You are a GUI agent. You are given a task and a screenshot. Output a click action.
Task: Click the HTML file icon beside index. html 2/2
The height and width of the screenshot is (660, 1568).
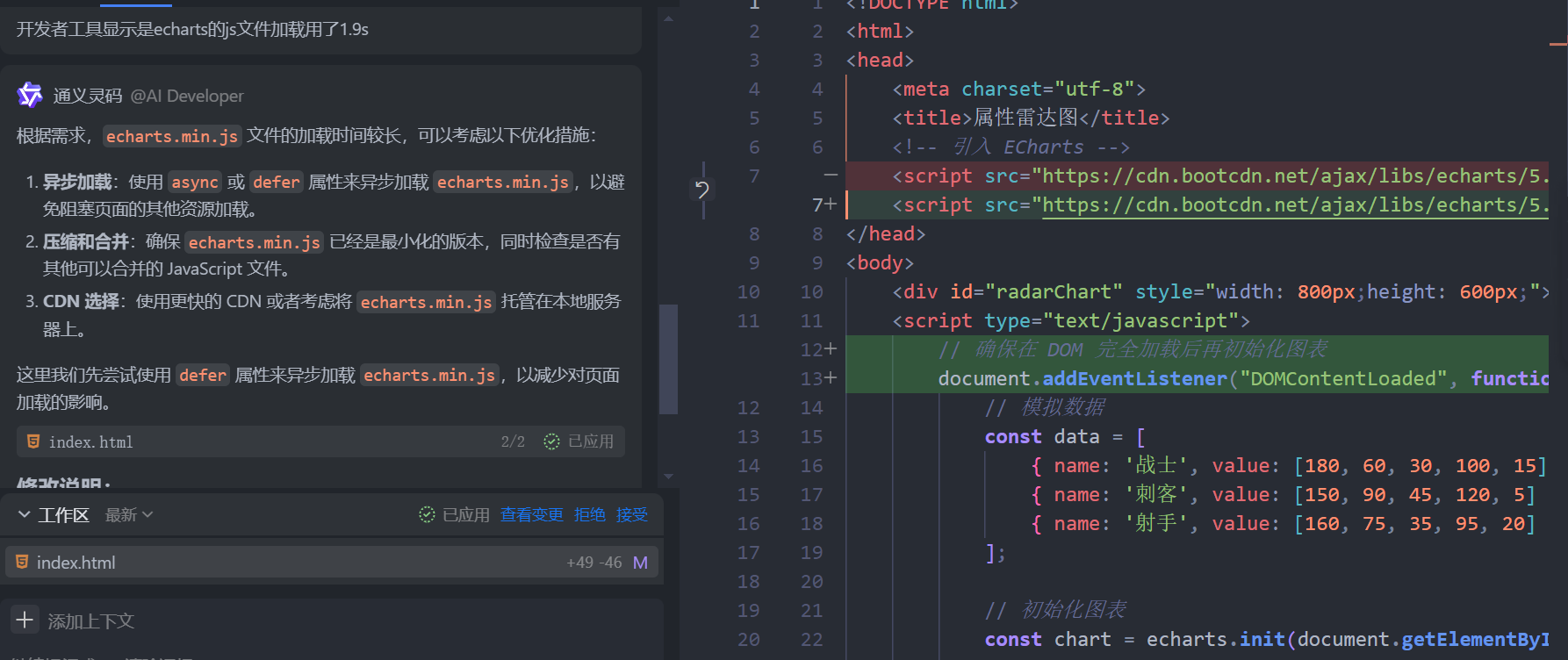pos(33,441)
